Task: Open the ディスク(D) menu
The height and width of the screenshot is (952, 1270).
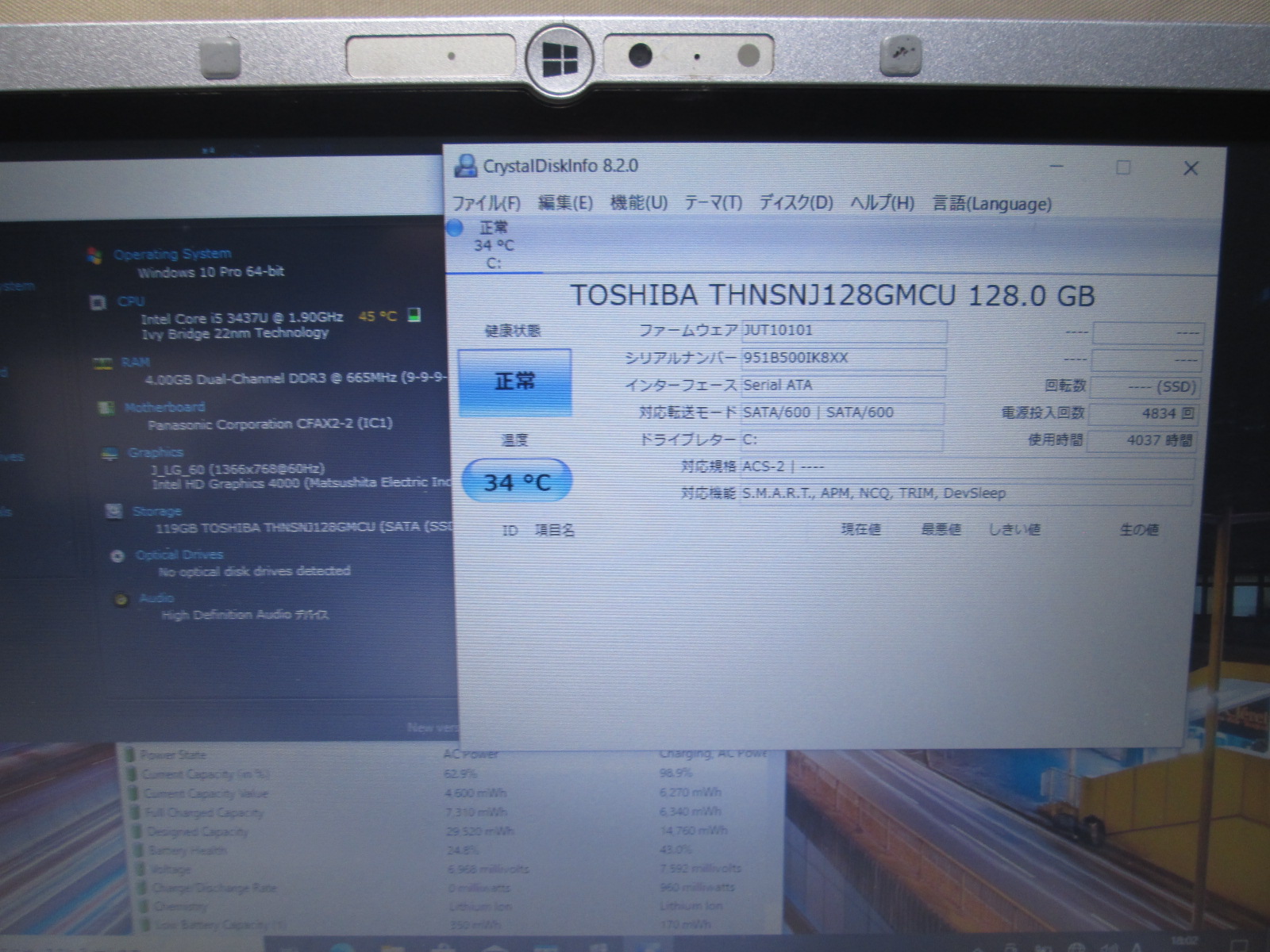Action: (795, 203)
